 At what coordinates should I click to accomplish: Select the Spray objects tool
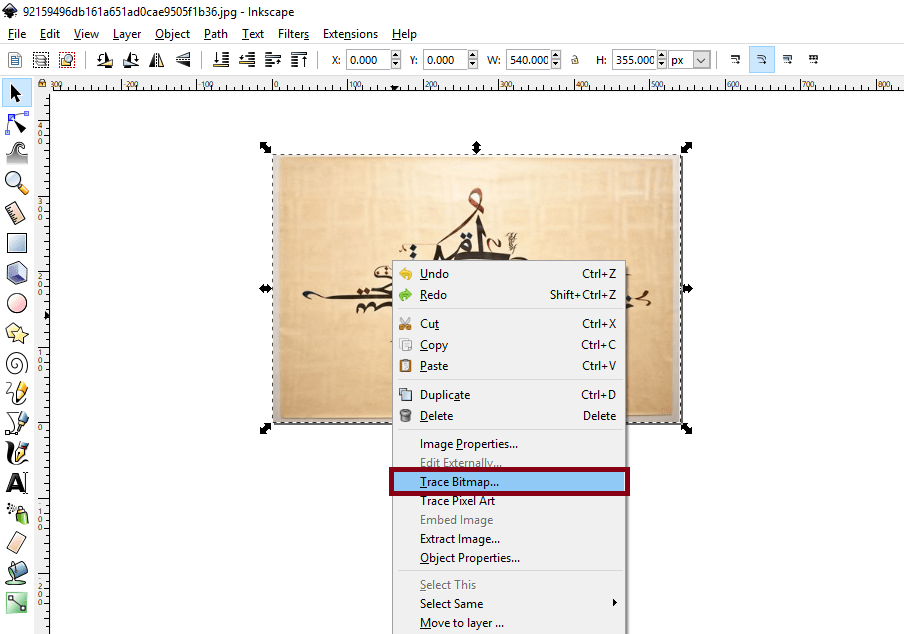click(17, 513)
